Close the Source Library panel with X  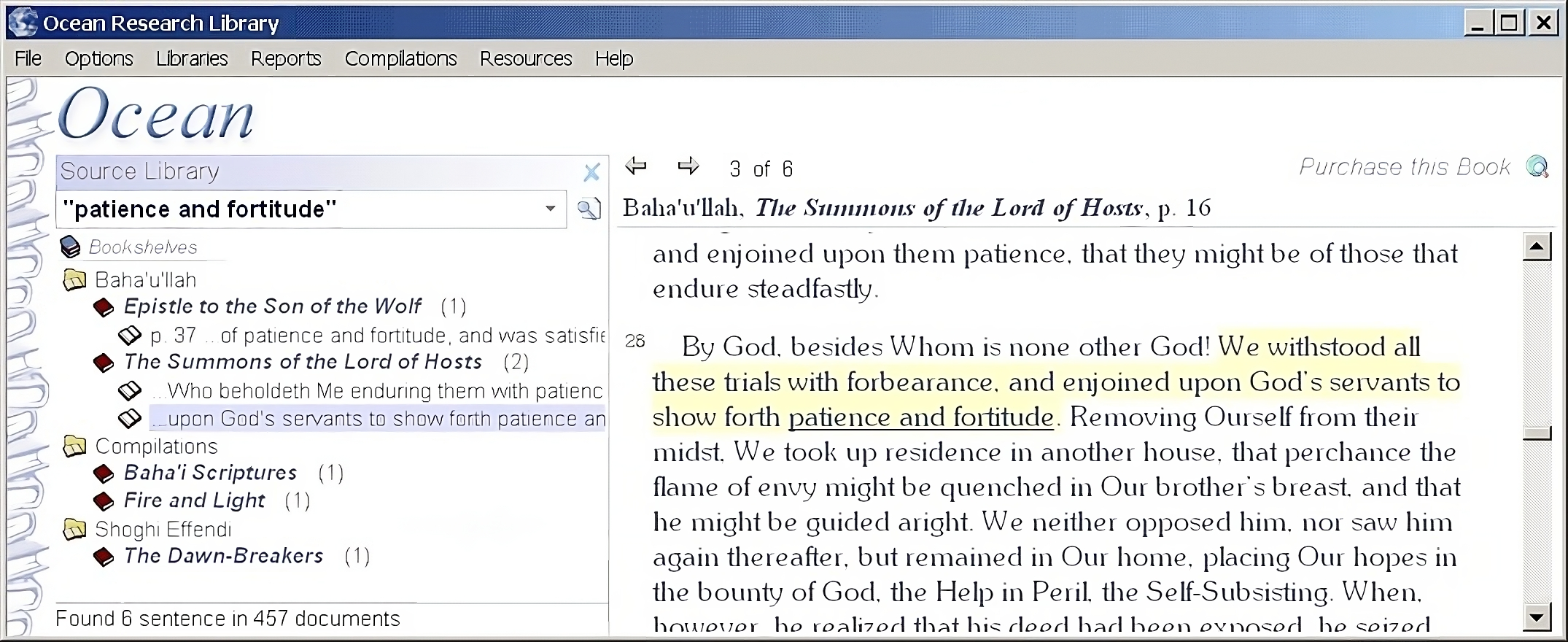click(x=591, y=172)
